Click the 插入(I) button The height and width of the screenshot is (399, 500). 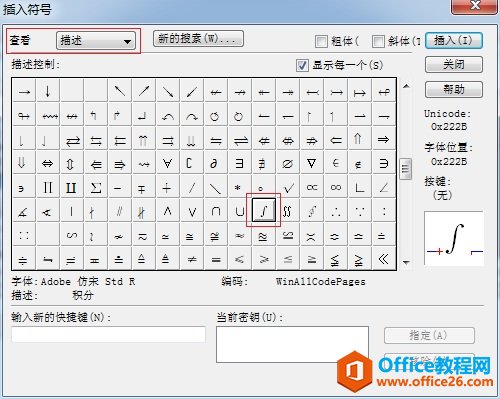point(454,41)
